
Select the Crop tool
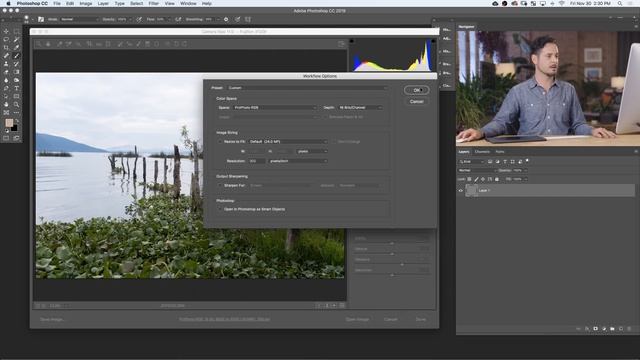point(6,48)
